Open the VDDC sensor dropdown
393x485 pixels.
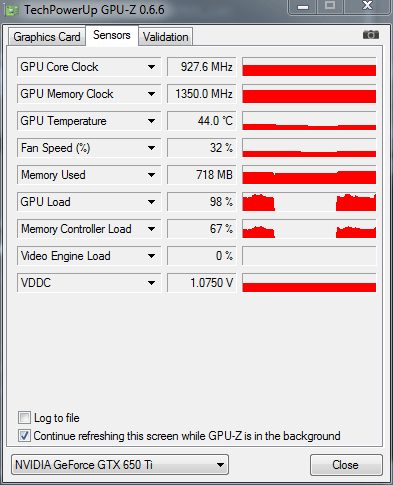coord(151,283)
